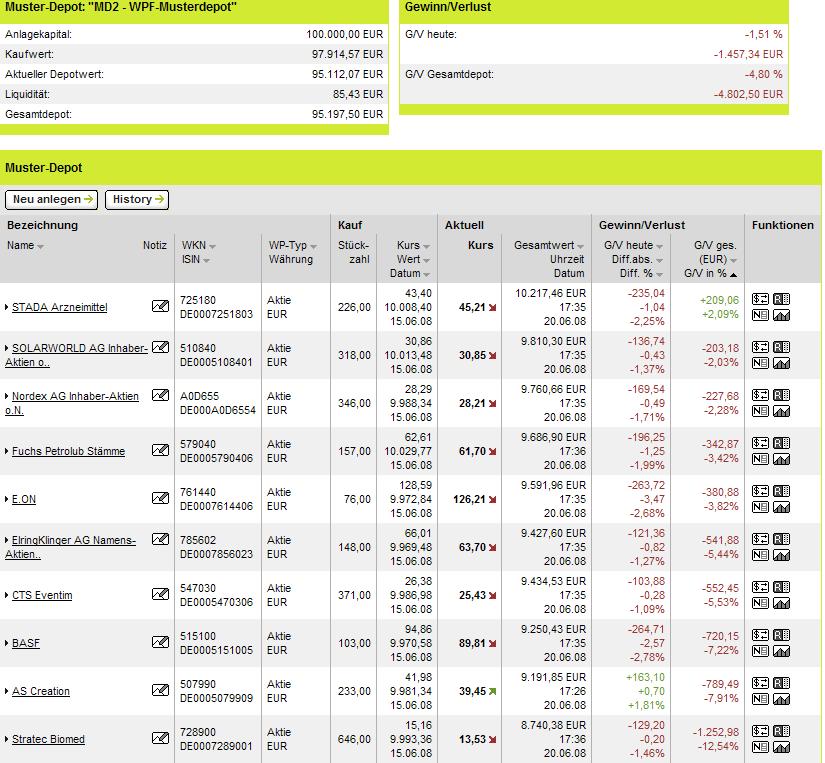Expand the BASF row triangle
This screenshot has width=825, height=763.
tap(7, 643)
